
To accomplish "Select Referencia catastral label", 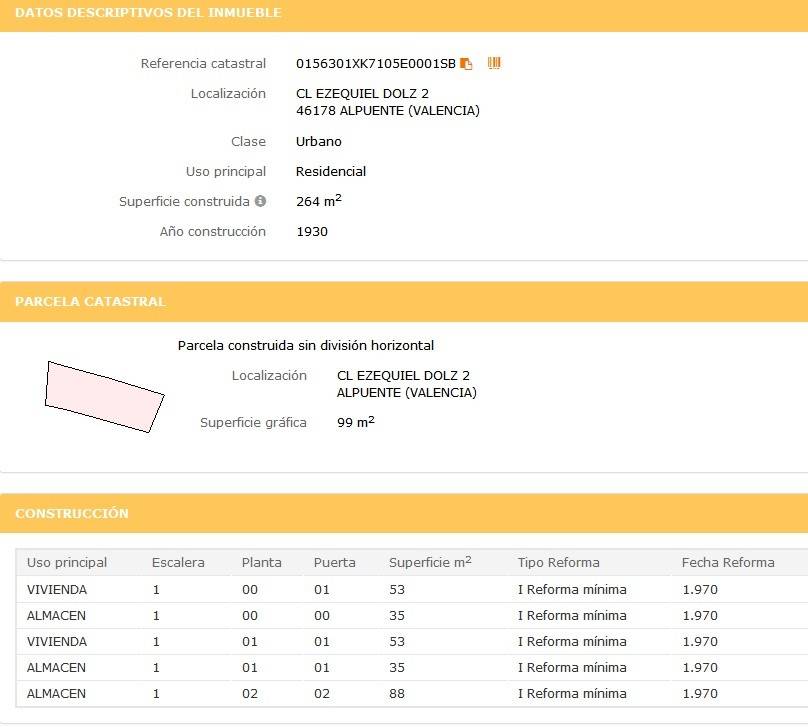I will pos(203,63).
